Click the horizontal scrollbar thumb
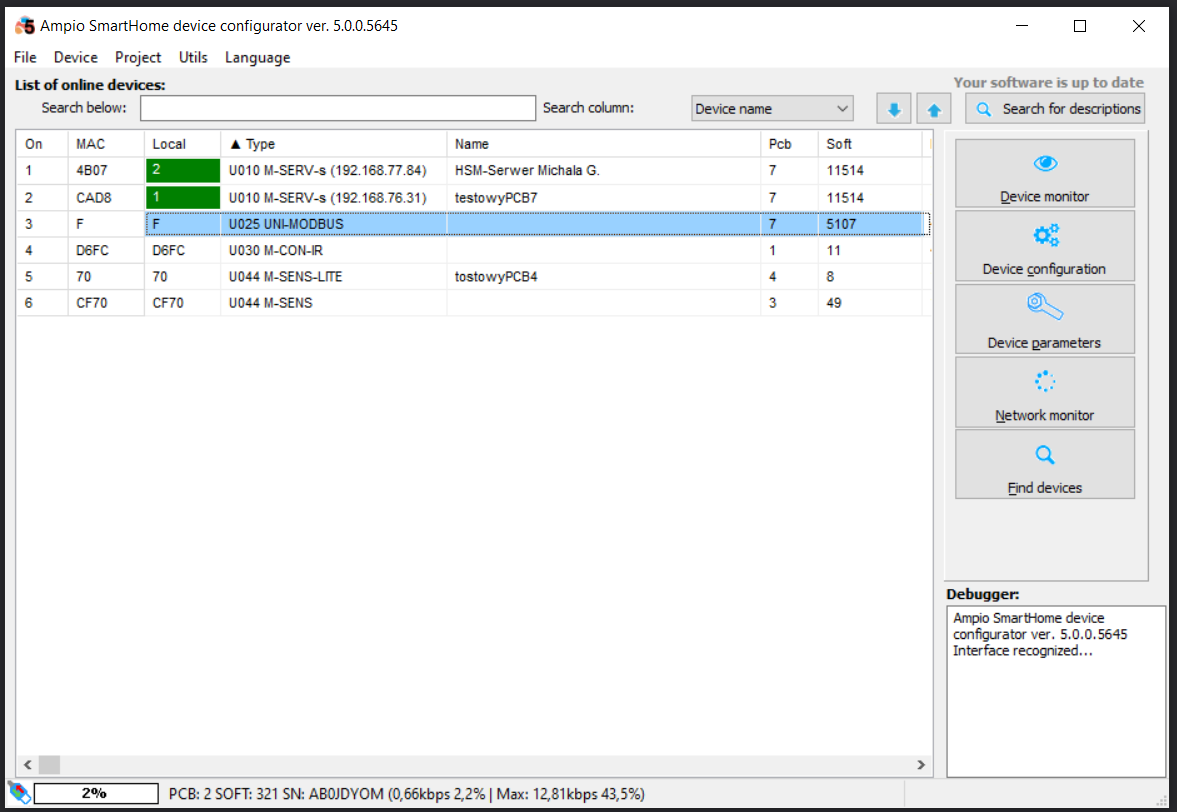The image size is (1177, 812). pyautogui.click(x=50, y=765)
